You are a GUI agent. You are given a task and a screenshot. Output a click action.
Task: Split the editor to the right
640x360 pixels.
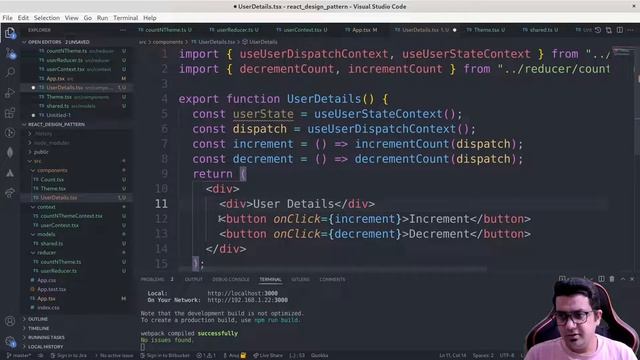tap(620, 30)
